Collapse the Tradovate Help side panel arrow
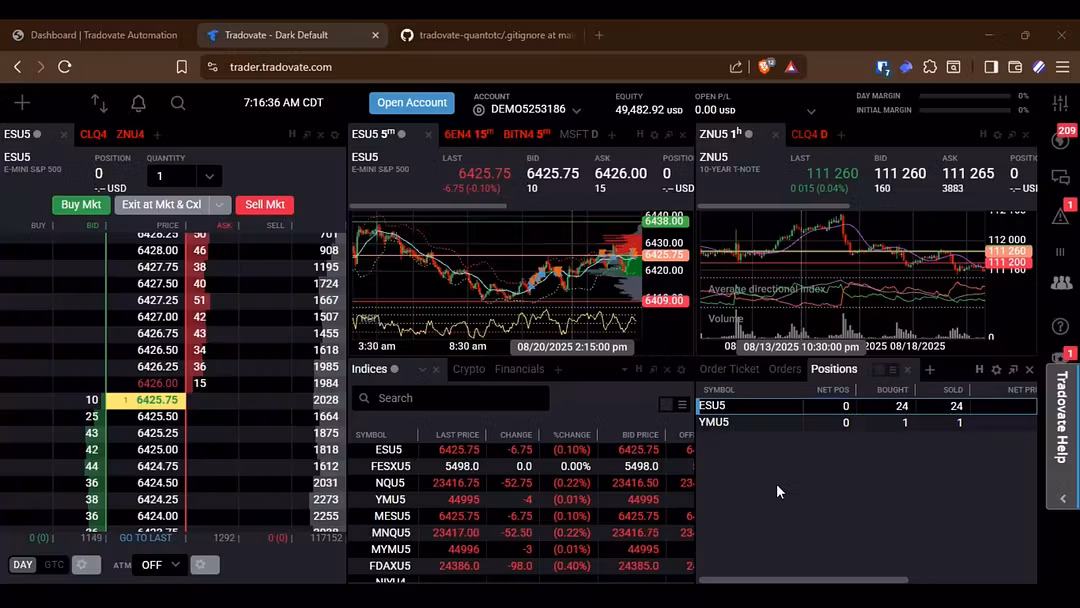The width and height of the screenshot is (1080, 608). tap(1063, 499)
